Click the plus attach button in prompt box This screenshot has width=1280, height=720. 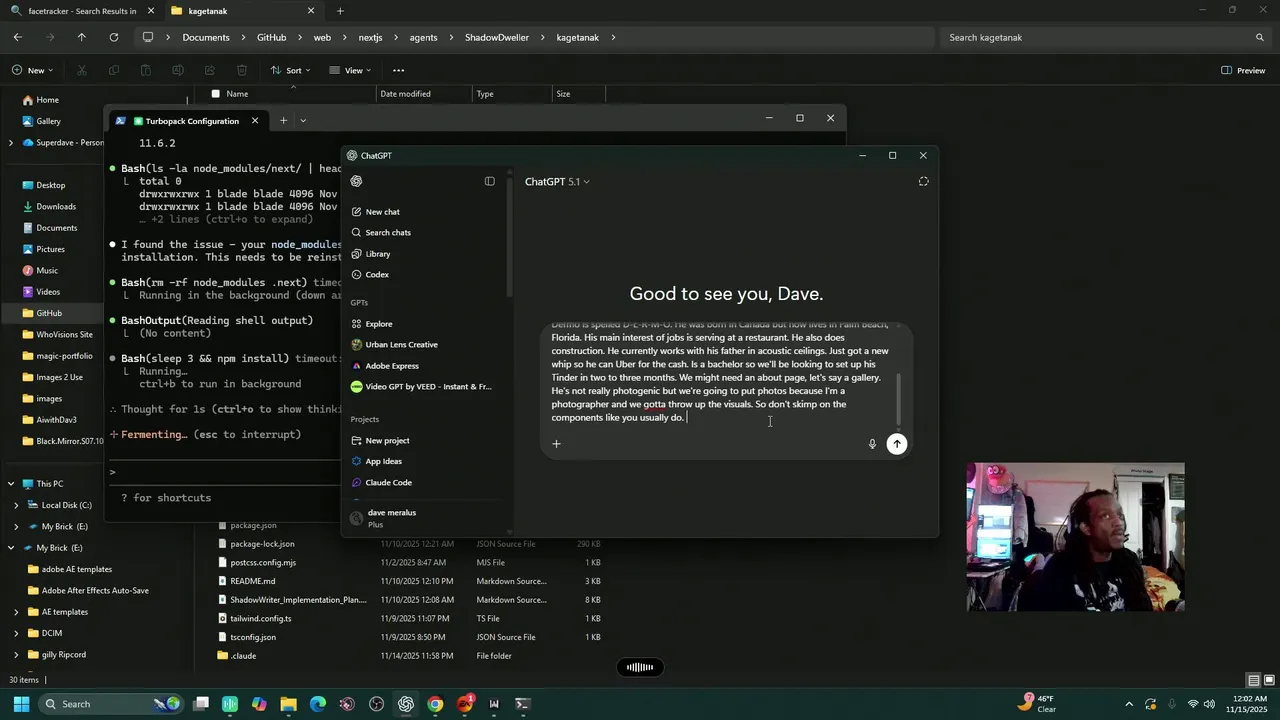tap(557, 444)
